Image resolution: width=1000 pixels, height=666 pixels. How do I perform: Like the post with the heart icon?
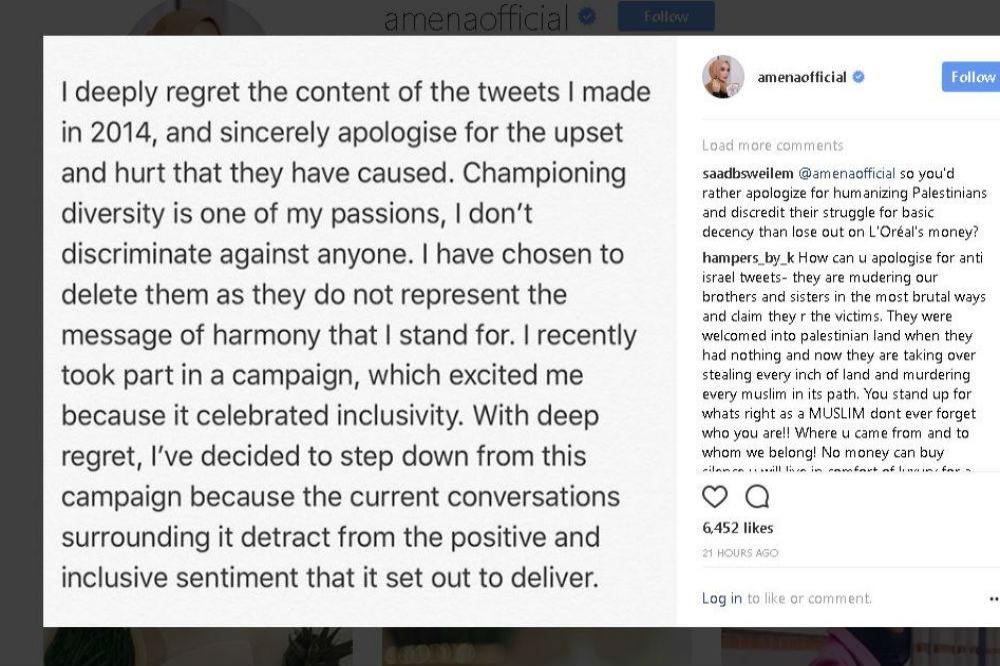714,497
